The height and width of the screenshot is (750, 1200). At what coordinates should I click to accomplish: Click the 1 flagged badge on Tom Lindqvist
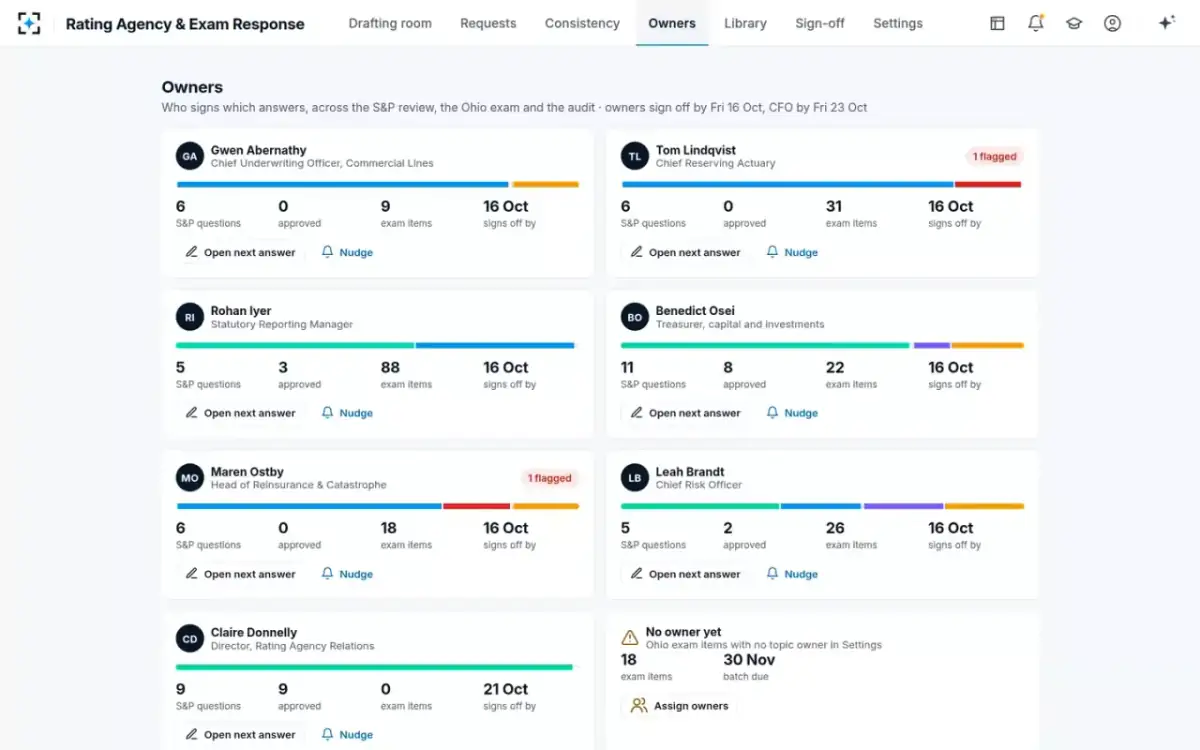(x=995, y=156)
